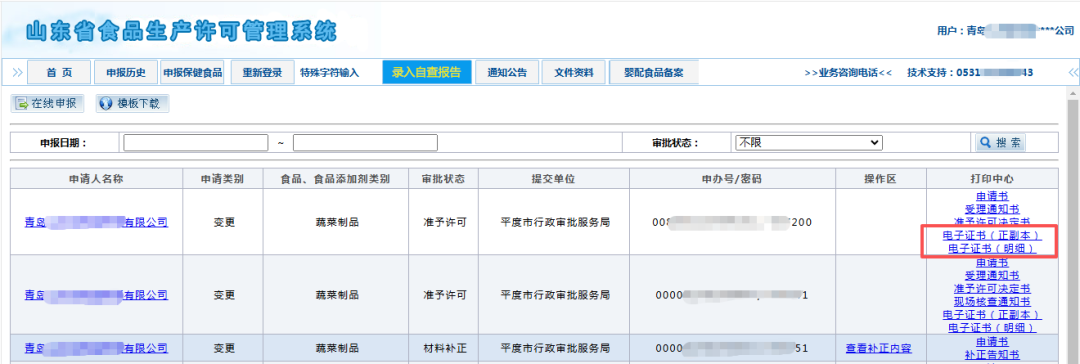This screenshot has width=1080, height=364.
Task: Open the 补正告知书 link
Action: (992, 355)
